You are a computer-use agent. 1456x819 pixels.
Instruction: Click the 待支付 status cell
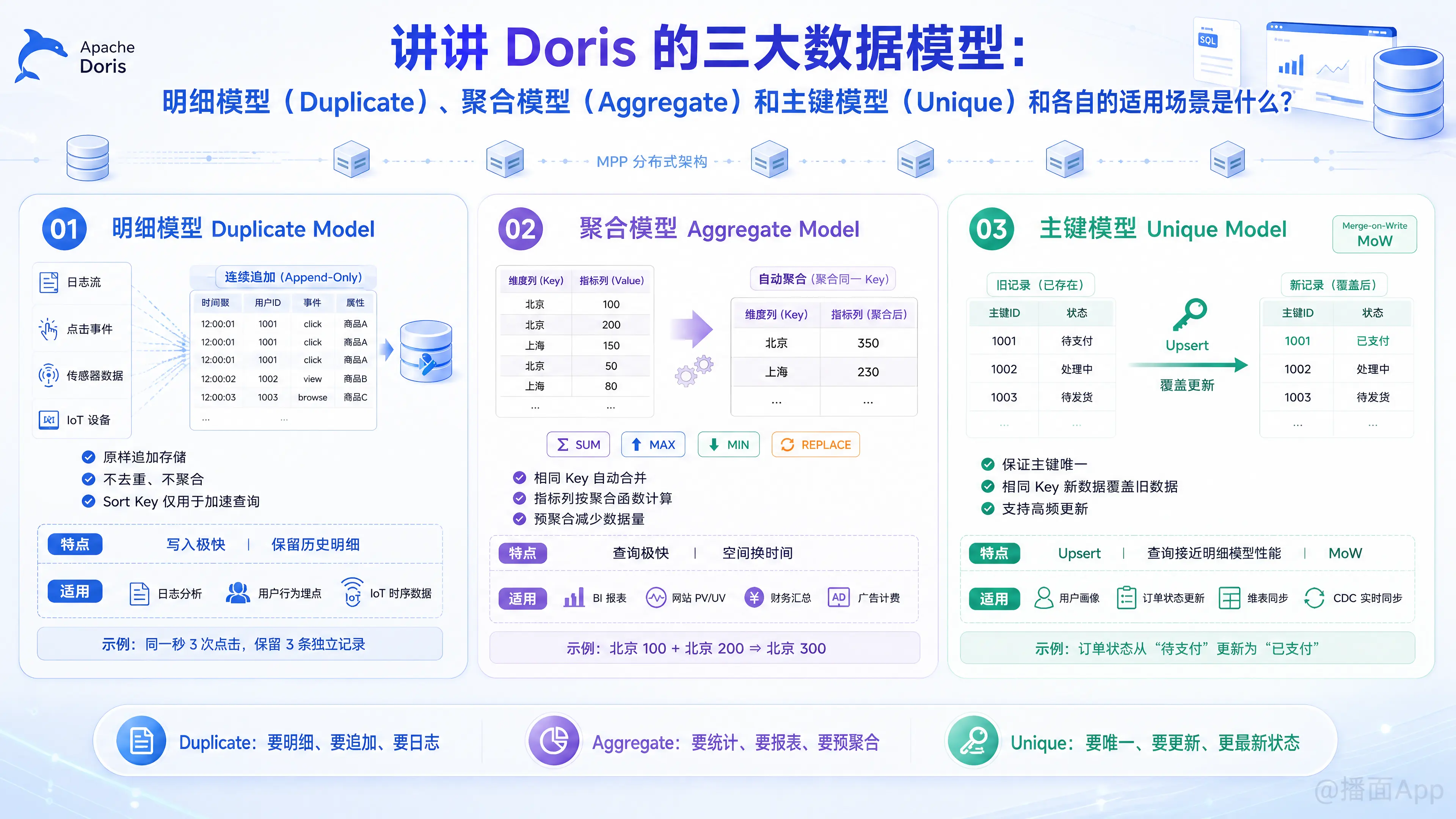point(1077,341)
